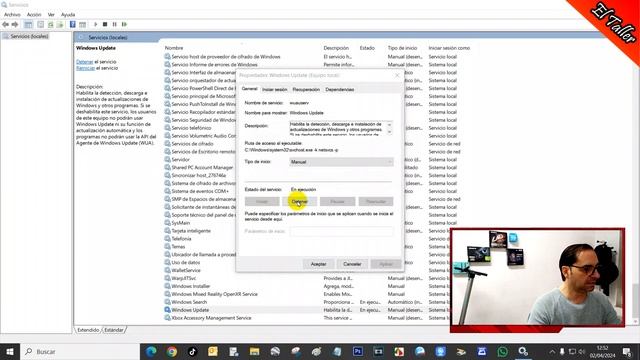Switch to the Estándar view tab
Viewport: 640px width, 360px height.
(113, 330)
